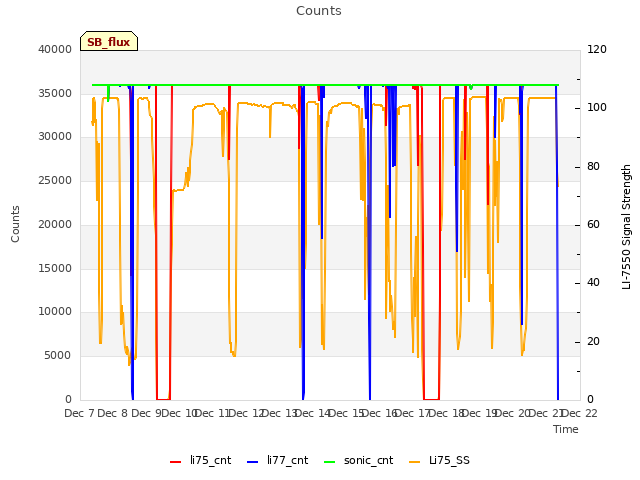
Task: Click the 40 right axis tick label
Action: point(593,283)
